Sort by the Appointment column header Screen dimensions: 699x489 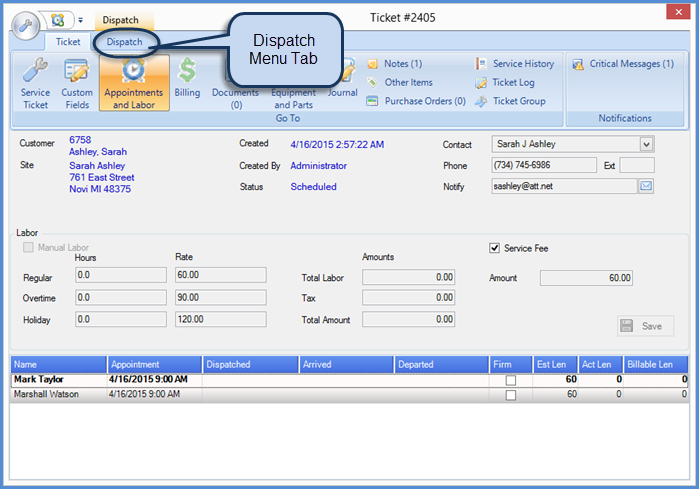[x=155, y=365]
